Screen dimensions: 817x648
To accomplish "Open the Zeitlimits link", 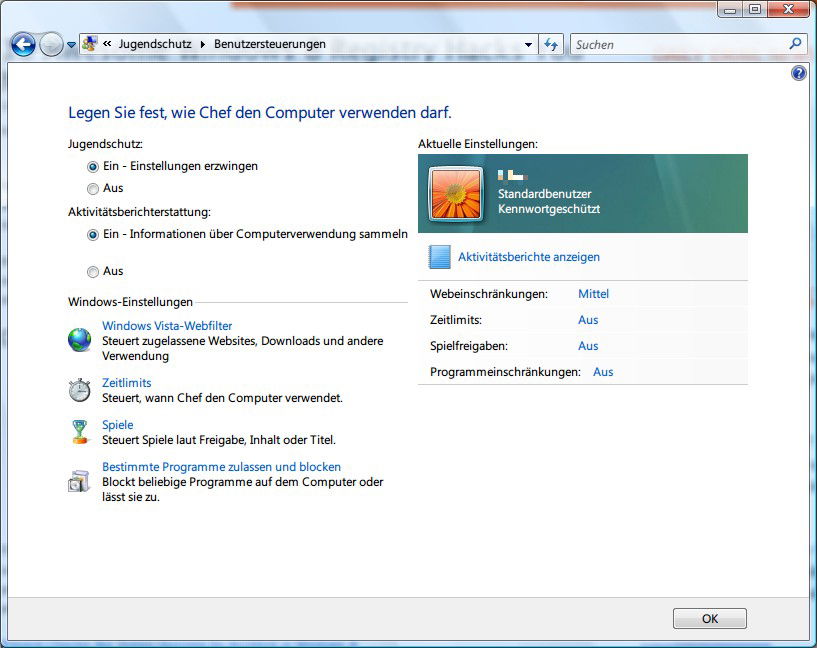I will pyautogui.click(x=127, y=383).
